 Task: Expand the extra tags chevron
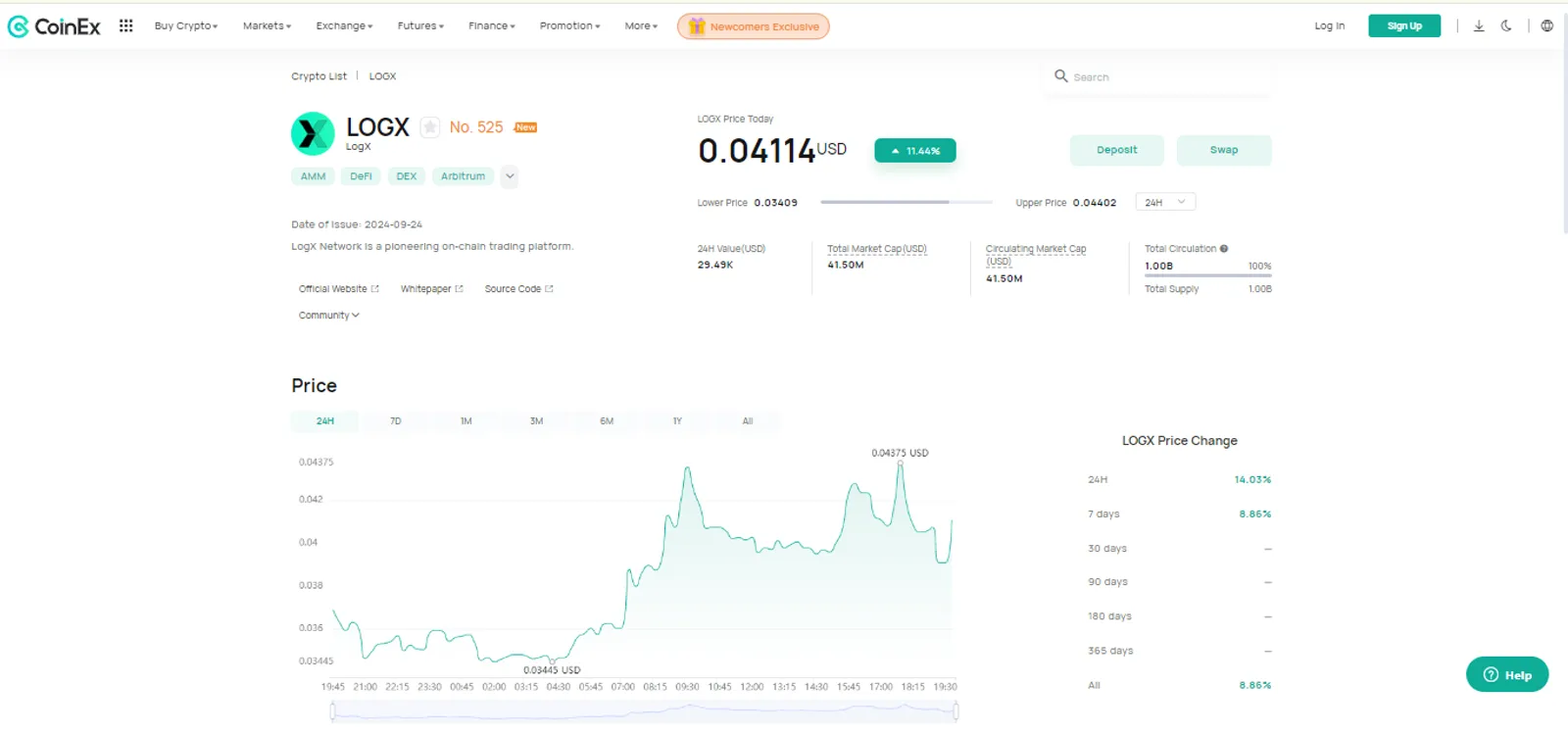510,176
